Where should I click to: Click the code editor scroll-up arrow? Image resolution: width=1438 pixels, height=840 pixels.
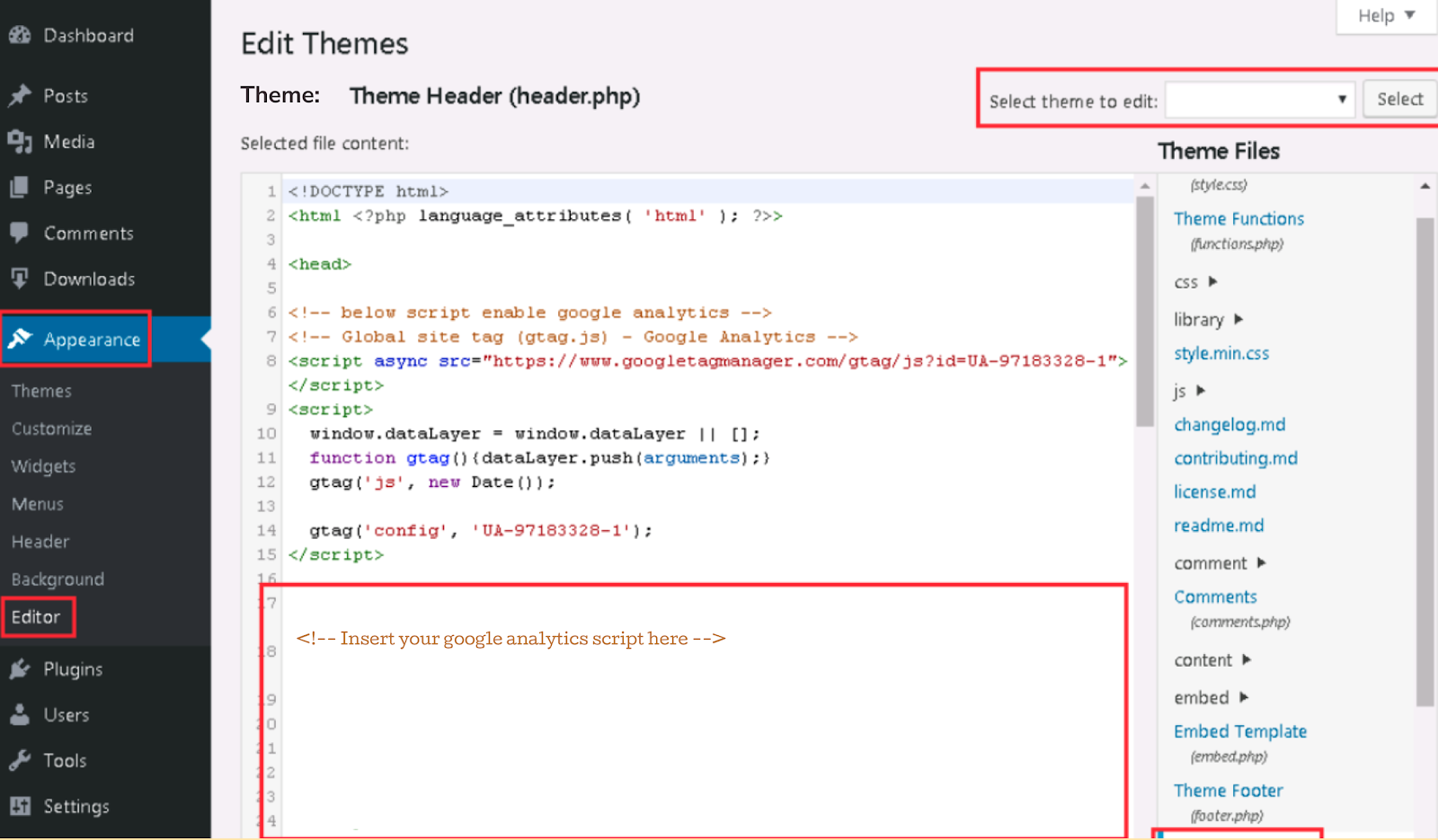(1144, 186)
